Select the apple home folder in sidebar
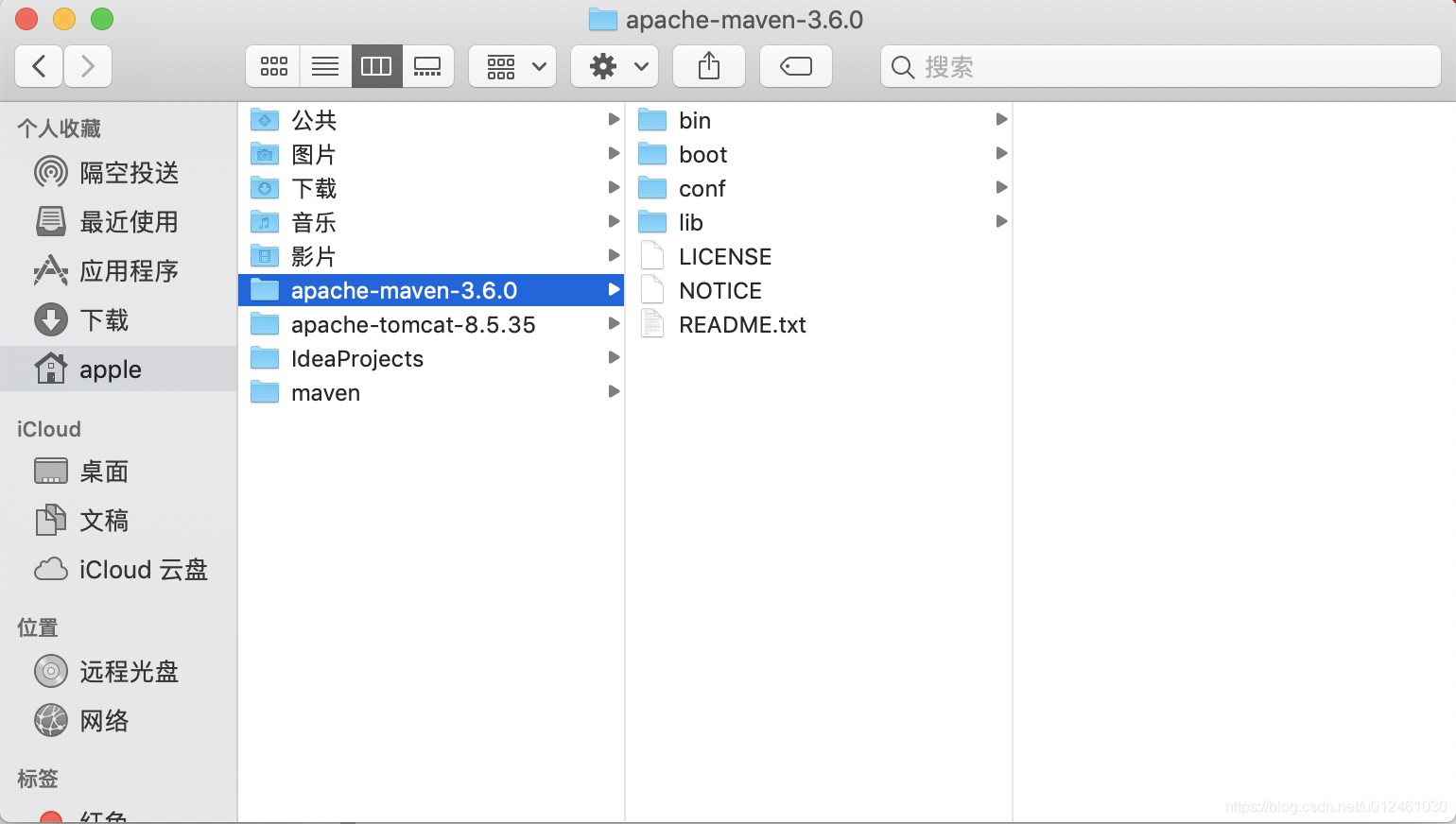Image resolution: width=1456 pixels, height=824 pixels. click(118, 369)
